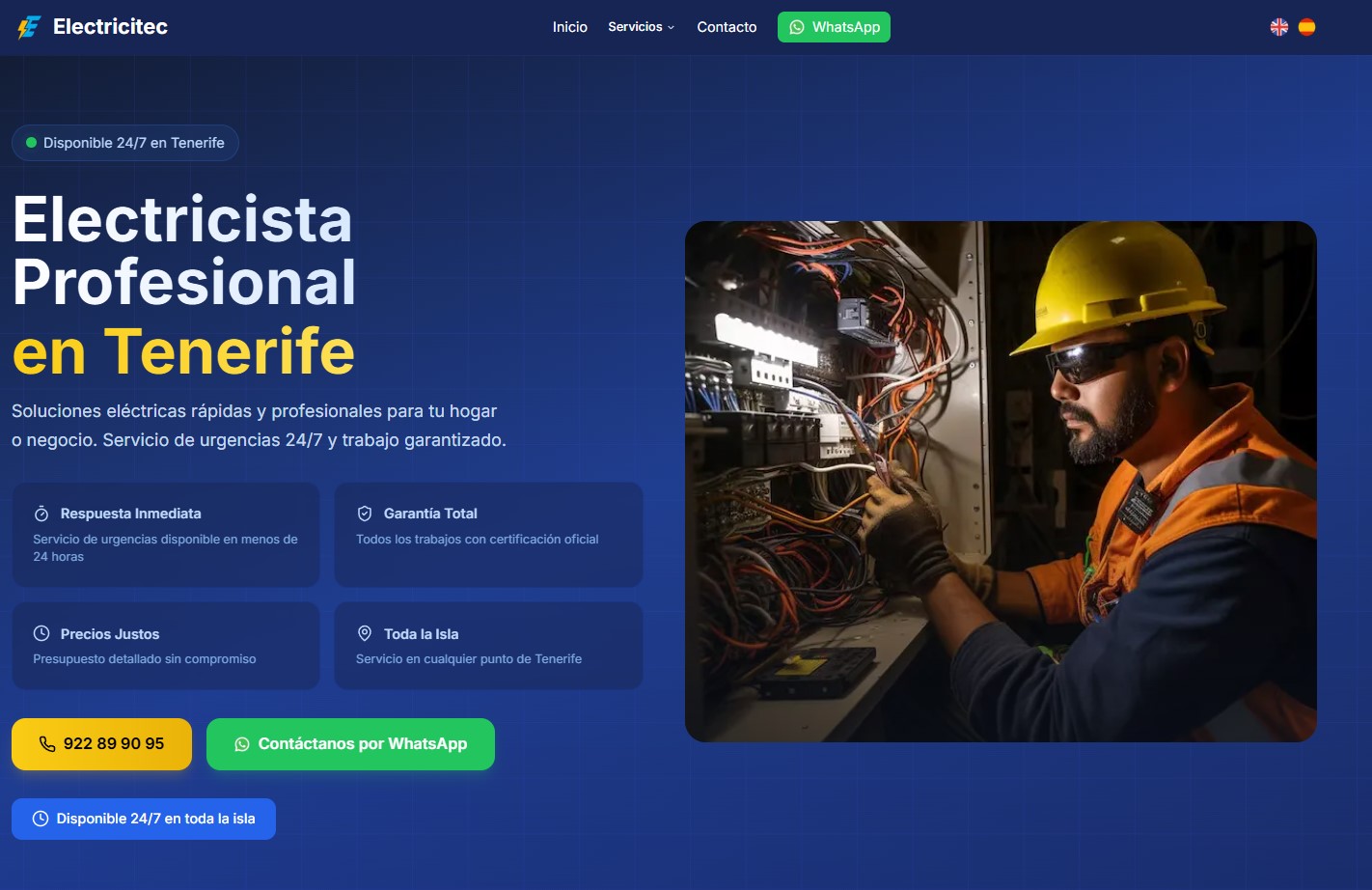
Task: Click Contáctanos por WhatsApp button
Action: coord(350,744)
